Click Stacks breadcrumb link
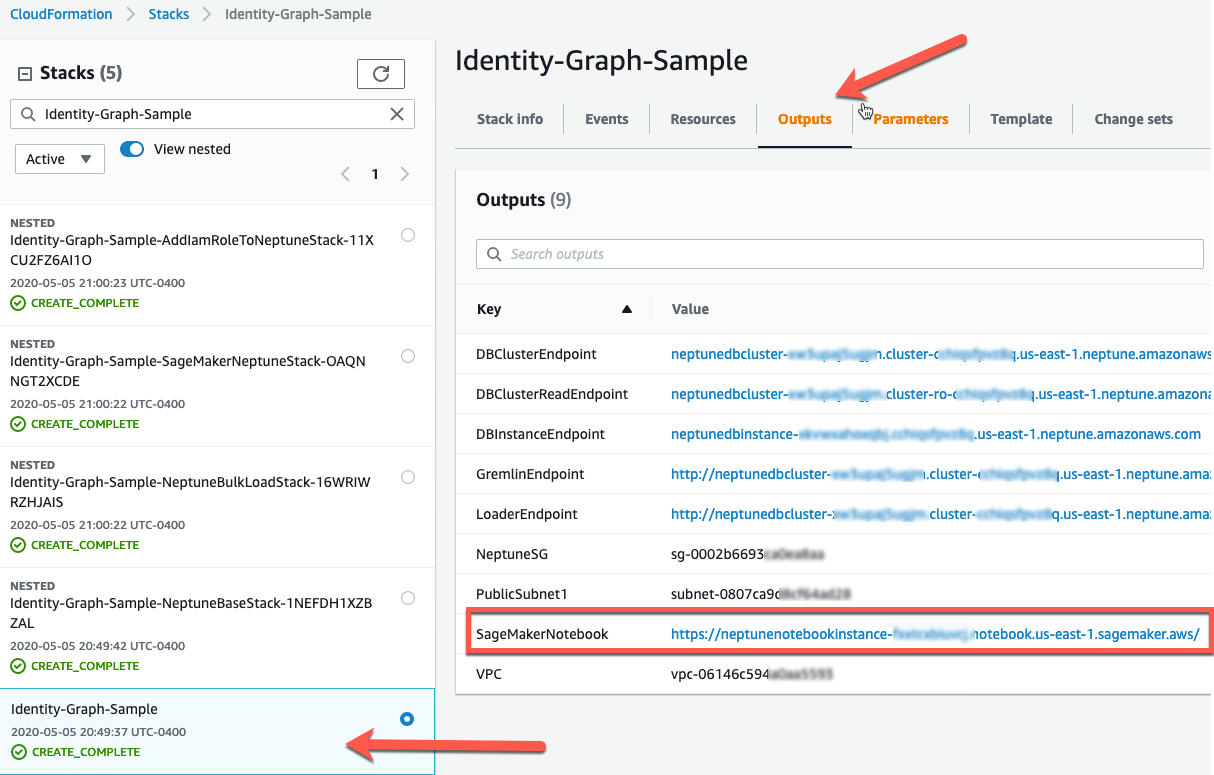The height and width of the screenshot is (775, 1214). [168, 14]
